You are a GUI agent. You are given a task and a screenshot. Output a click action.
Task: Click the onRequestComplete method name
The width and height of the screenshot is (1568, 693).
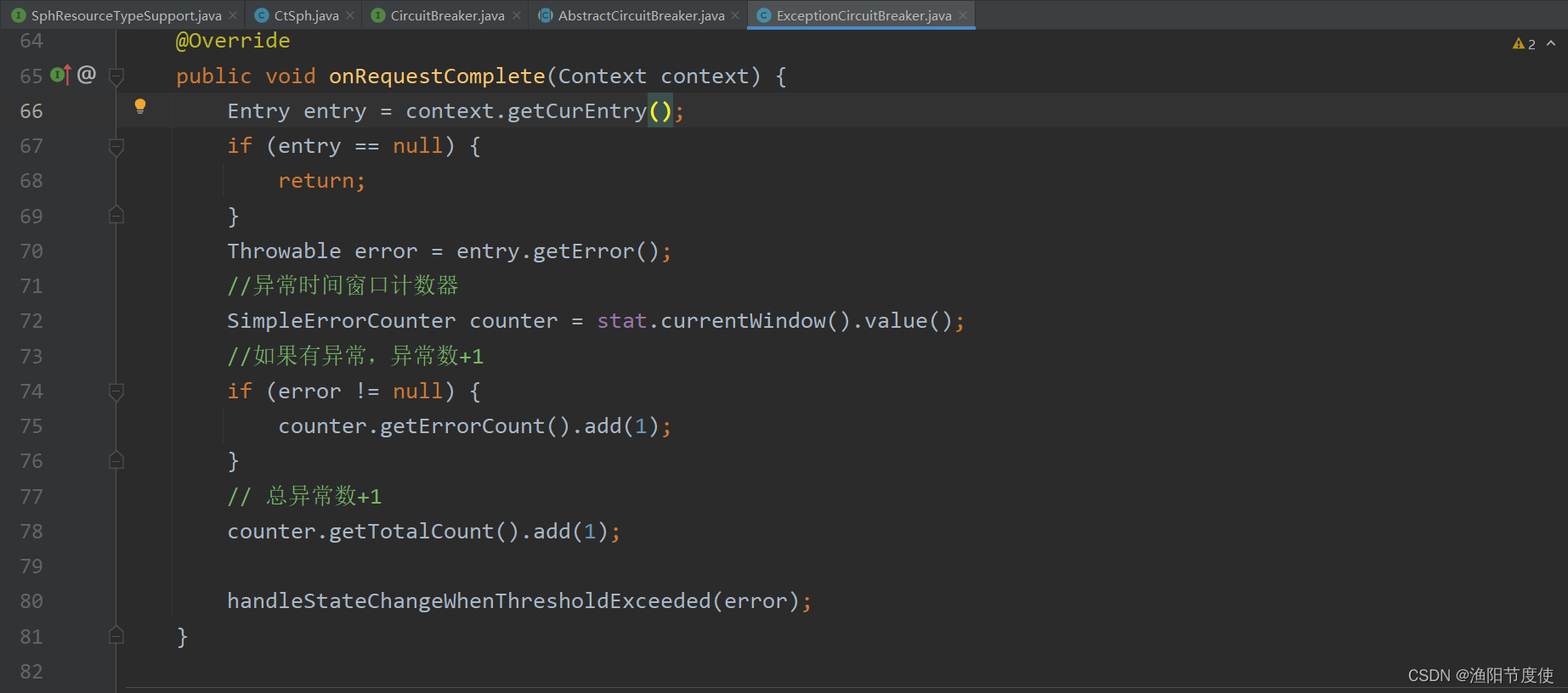437,76
